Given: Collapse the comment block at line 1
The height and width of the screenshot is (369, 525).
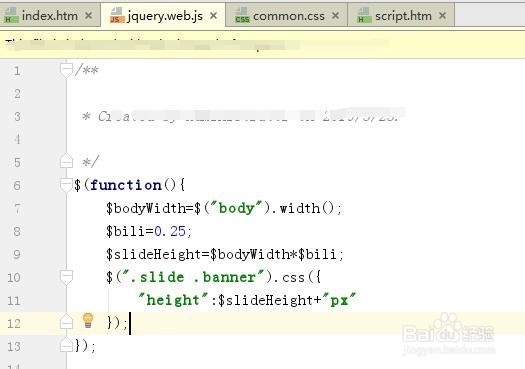Looking at the screenshot, I should [66, 70].
